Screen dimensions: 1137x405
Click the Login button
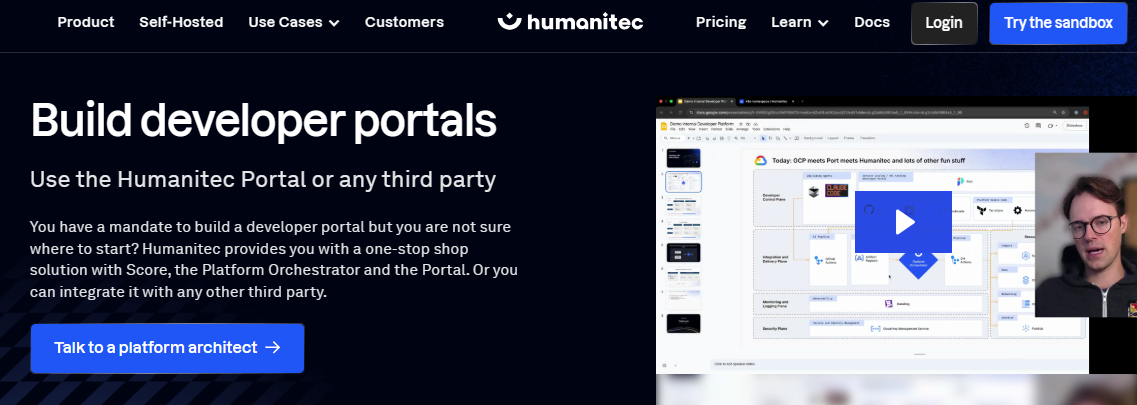coord(944,23)
